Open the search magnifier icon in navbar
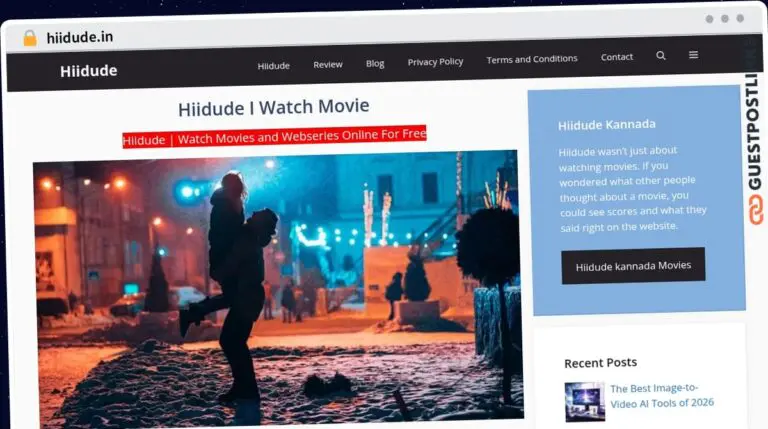 point(661,56)
